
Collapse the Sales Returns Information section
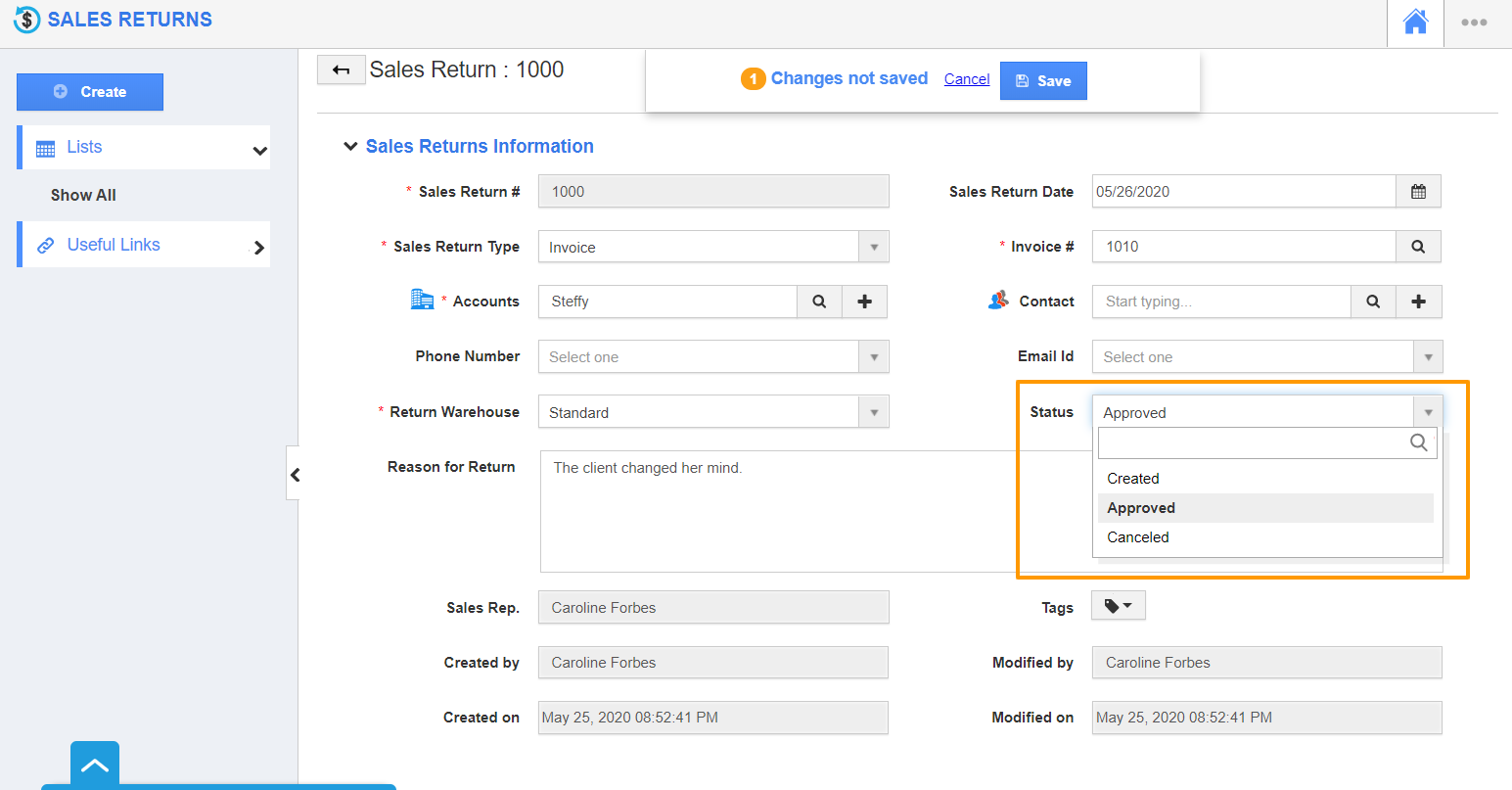(x=350, y=146)
